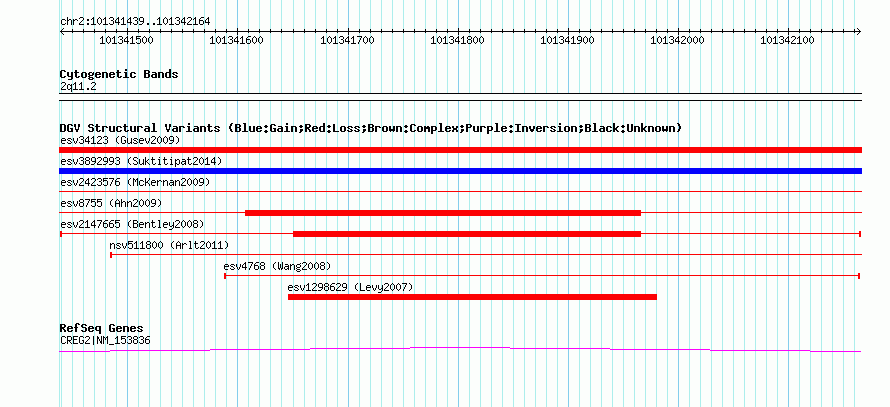Click the thin red esv2423576 line

click(x=460, y=192)
